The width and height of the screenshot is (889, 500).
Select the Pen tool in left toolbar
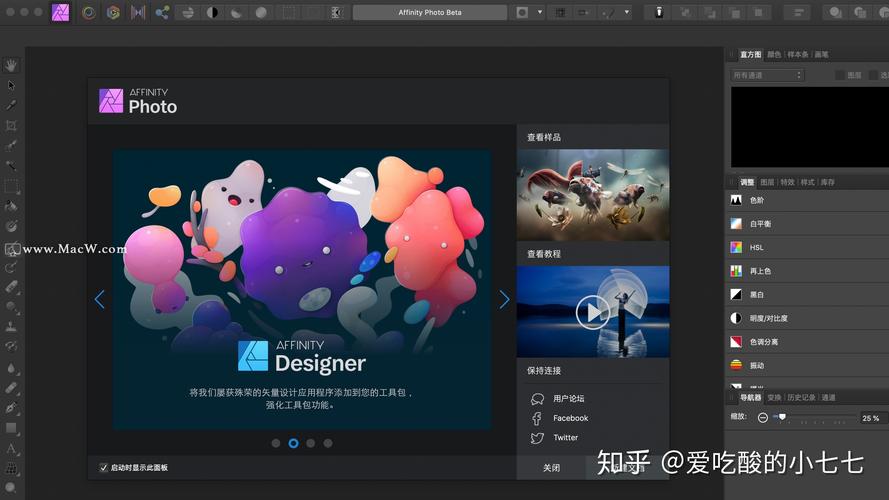(x=11, y=407)
